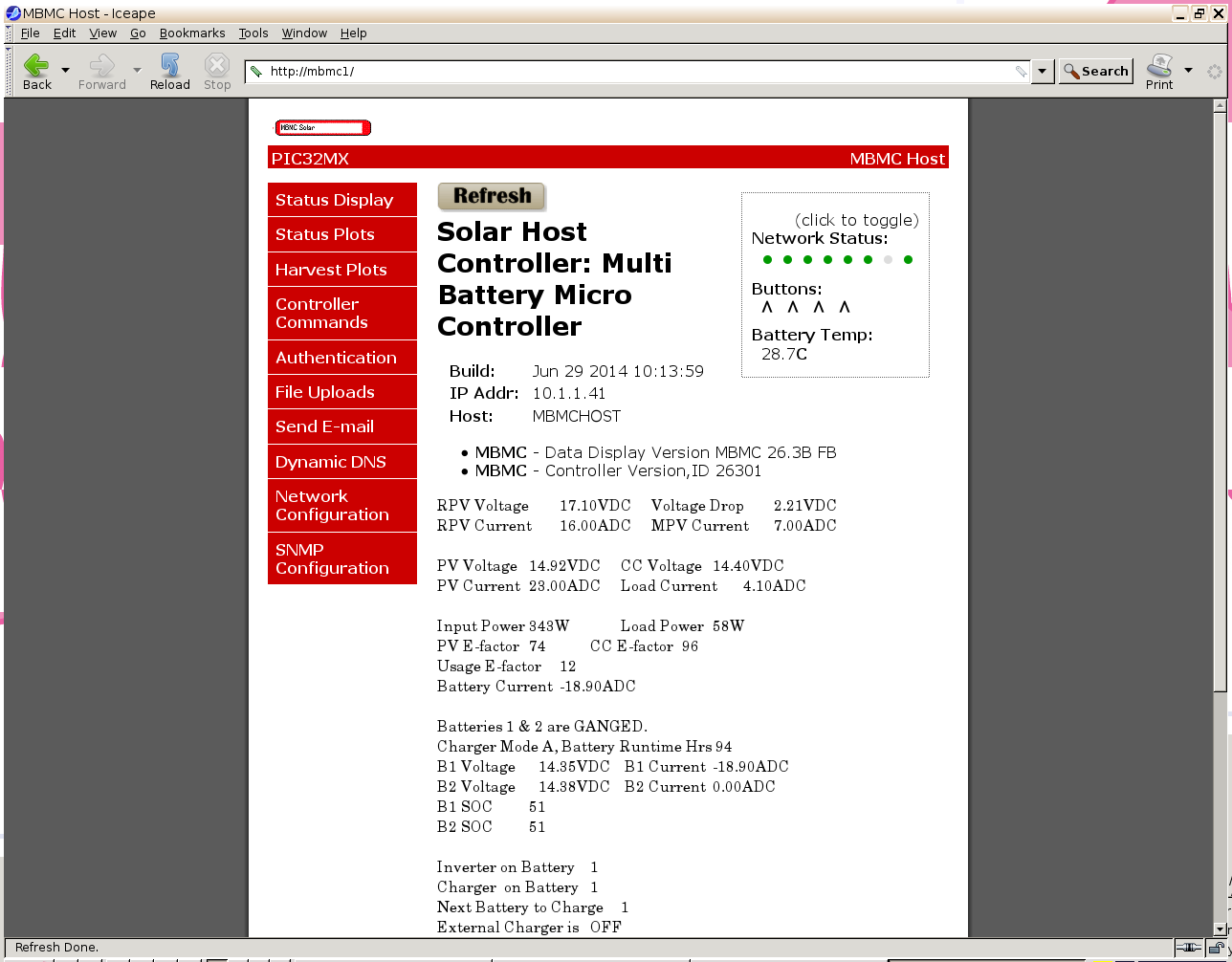Screen dimensions: 1232x962
Task: Open the Status Display page
Action: (342, 200)
